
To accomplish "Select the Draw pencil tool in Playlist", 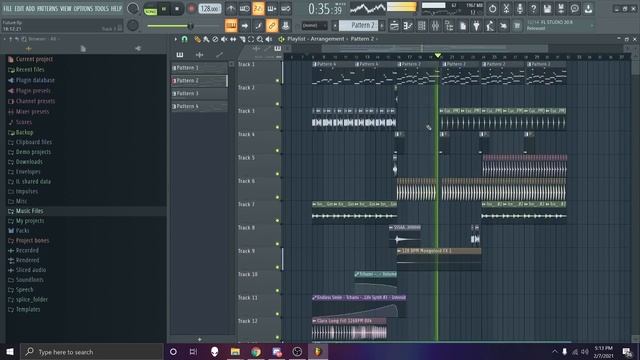I will 198,39.
